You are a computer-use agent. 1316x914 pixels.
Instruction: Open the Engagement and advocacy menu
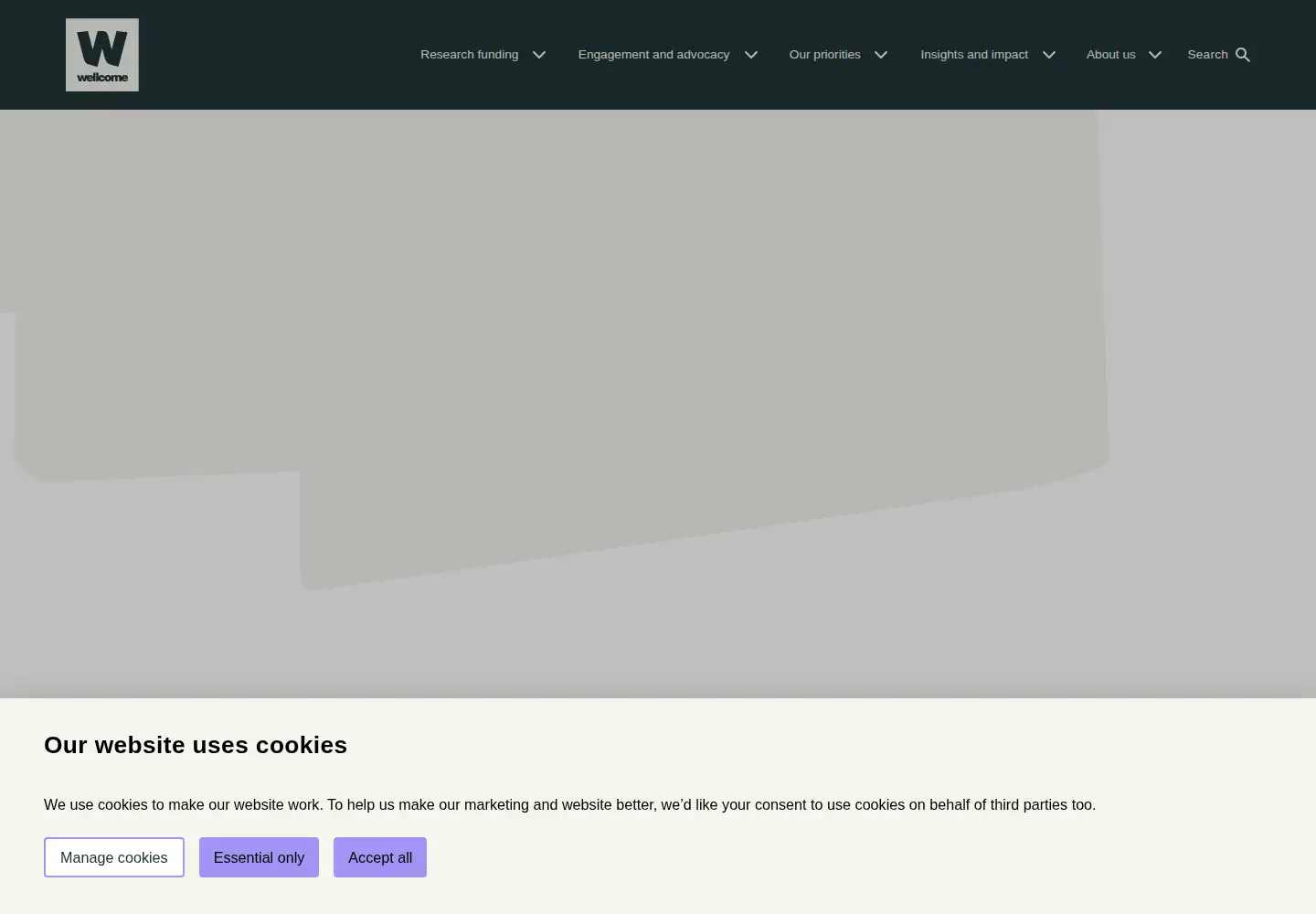653,55
